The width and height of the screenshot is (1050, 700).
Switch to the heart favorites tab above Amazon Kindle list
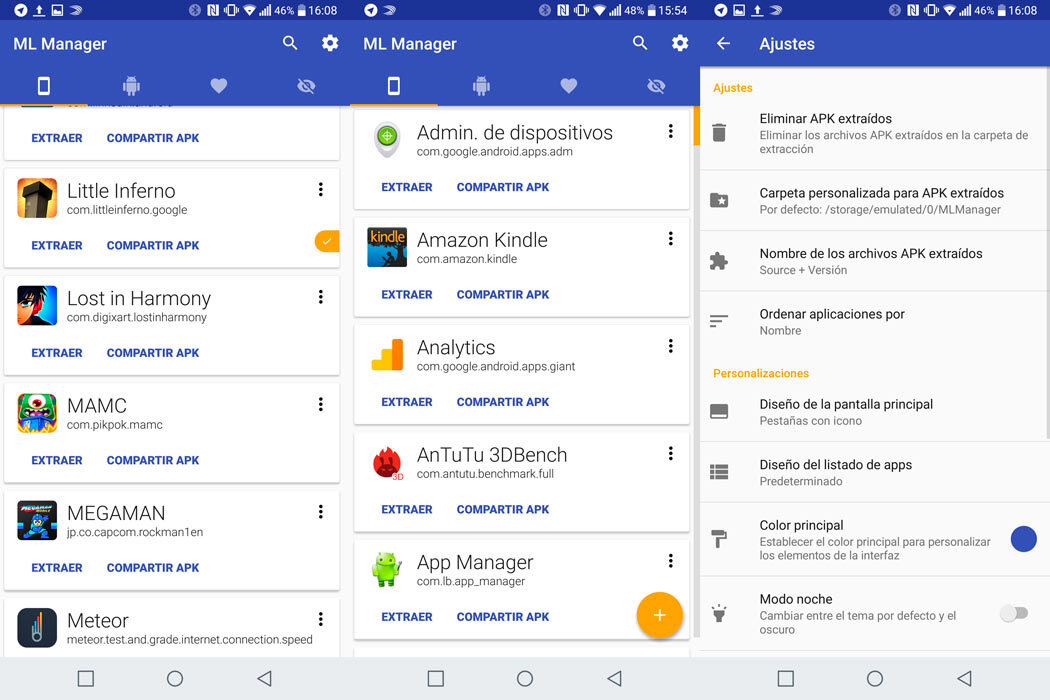point(569,86)
